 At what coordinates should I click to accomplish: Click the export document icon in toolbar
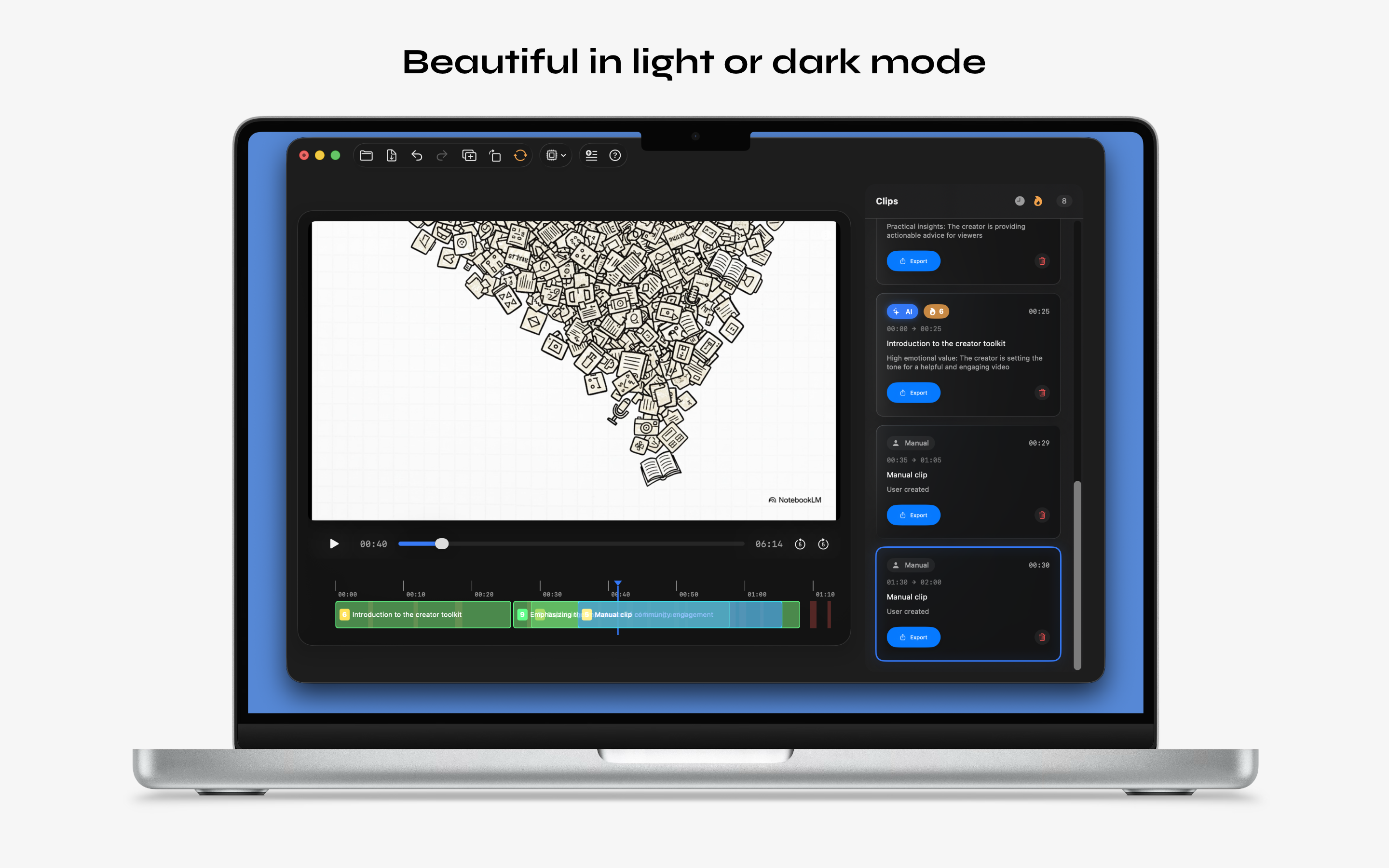point(392,156)
